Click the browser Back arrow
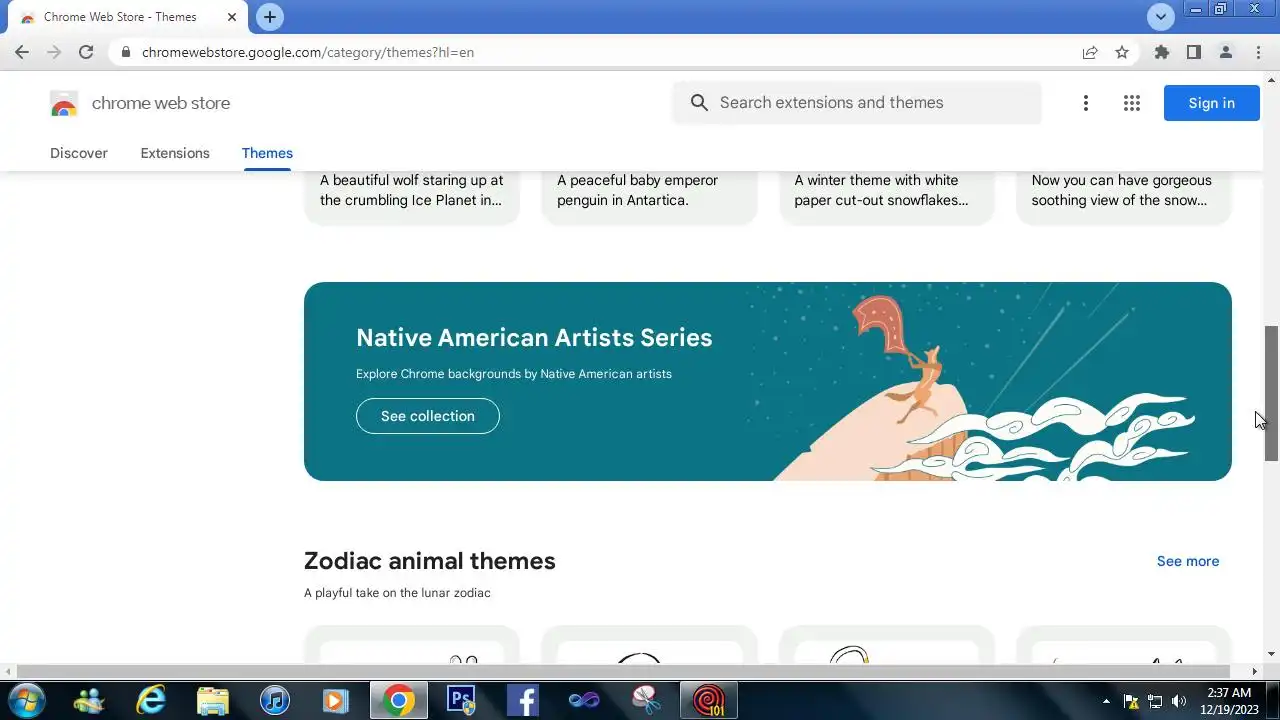The width and height of the screenshot is (1280, 720). [x=22, y=52]
